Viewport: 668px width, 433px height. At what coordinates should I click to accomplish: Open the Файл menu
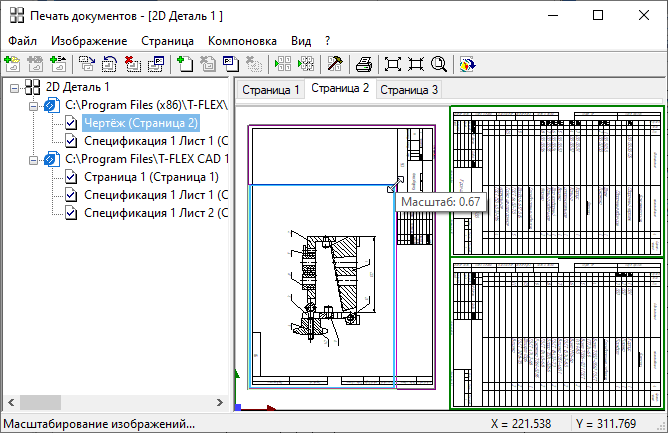coord(22,41)
